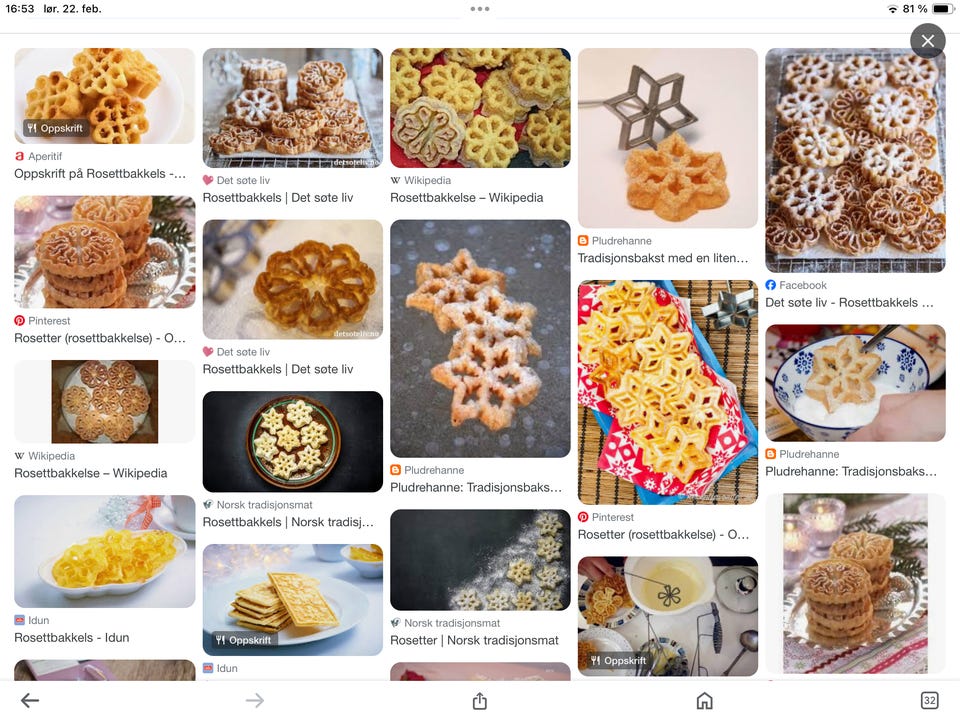
Task: Open Det søte liv - Rosettbakkels Facebook result
Action: click(x=849, y=302)
